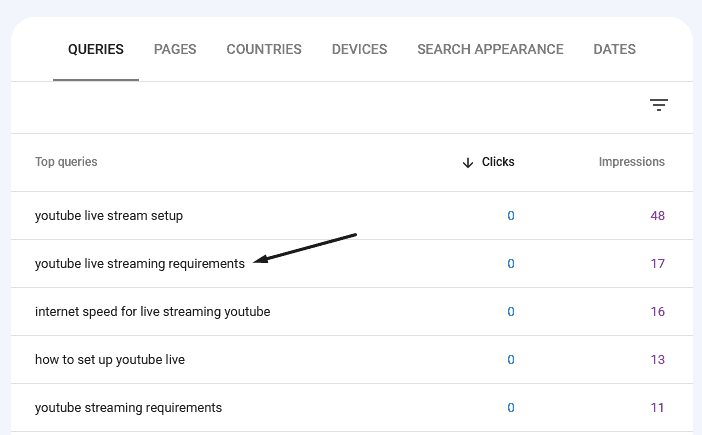Open query "internet speed for live streaming youtube"
The width and height of the screenshot is (702, 435).
coord(153,311)
